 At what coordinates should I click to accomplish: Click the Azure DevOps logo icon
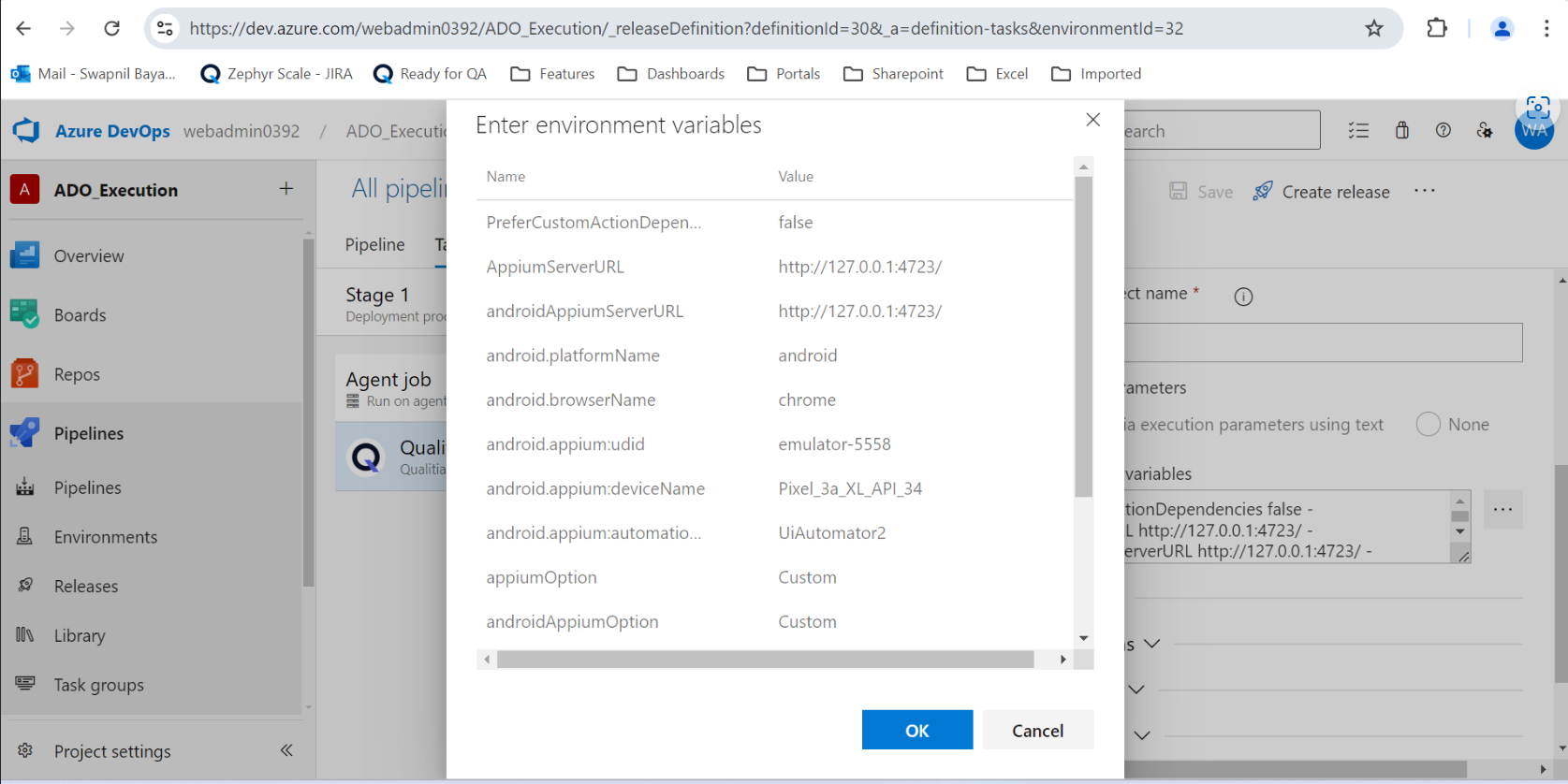pyautogui.click(x=27, y=131)
